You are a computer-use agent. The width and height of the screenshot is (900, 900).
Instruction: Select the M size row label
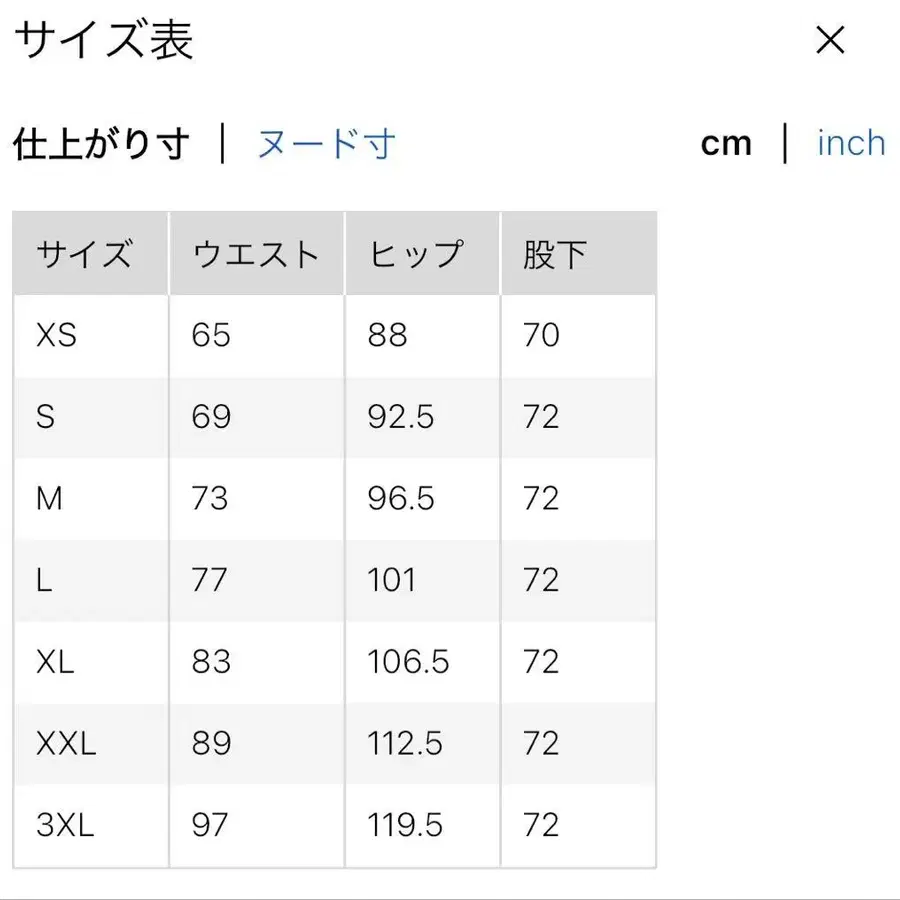pyautogui.click(x=48, y=499)
